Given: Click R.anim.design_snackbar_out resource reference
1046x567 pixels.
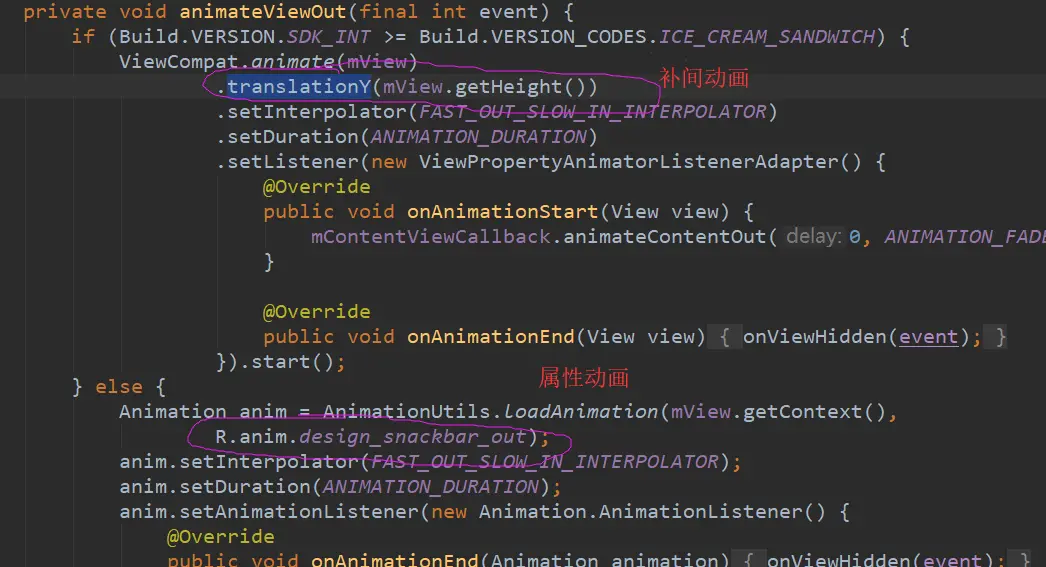Looking at the screenshot, I should coord(371,437).
